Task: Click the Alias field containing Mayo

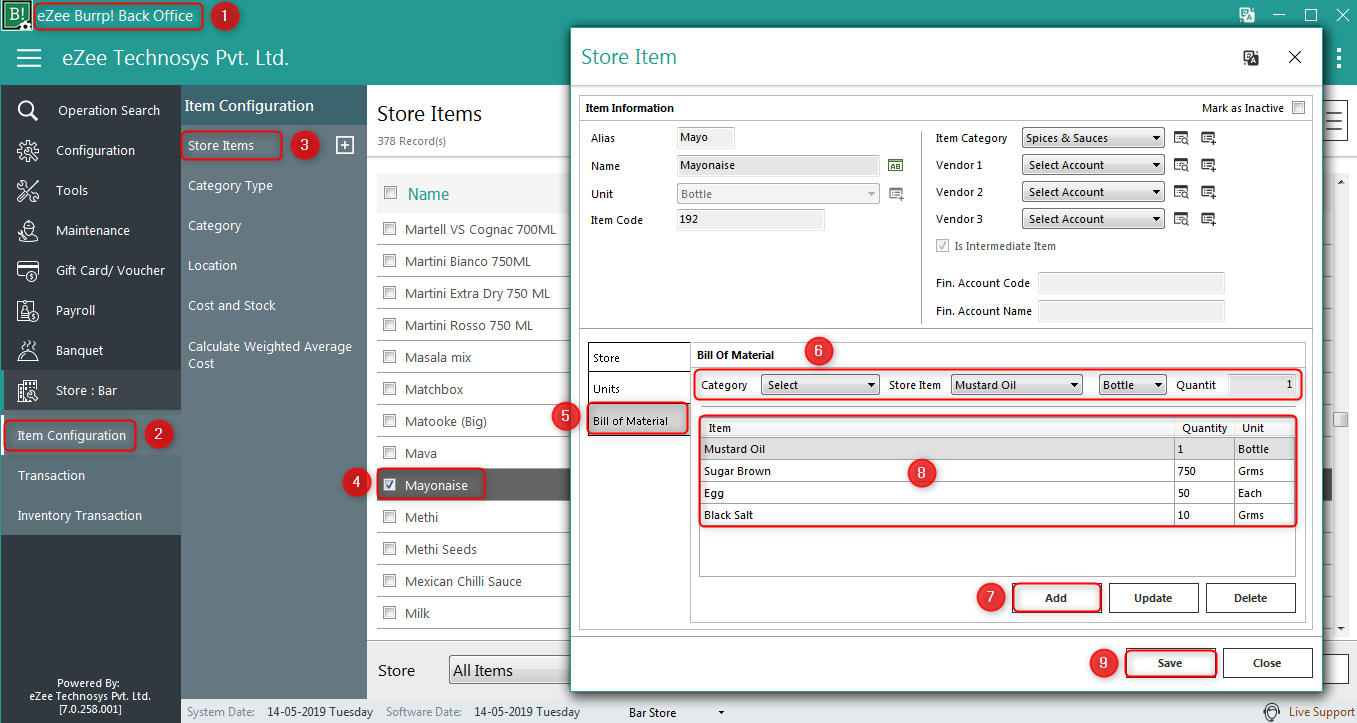Action: click(706, 138)
